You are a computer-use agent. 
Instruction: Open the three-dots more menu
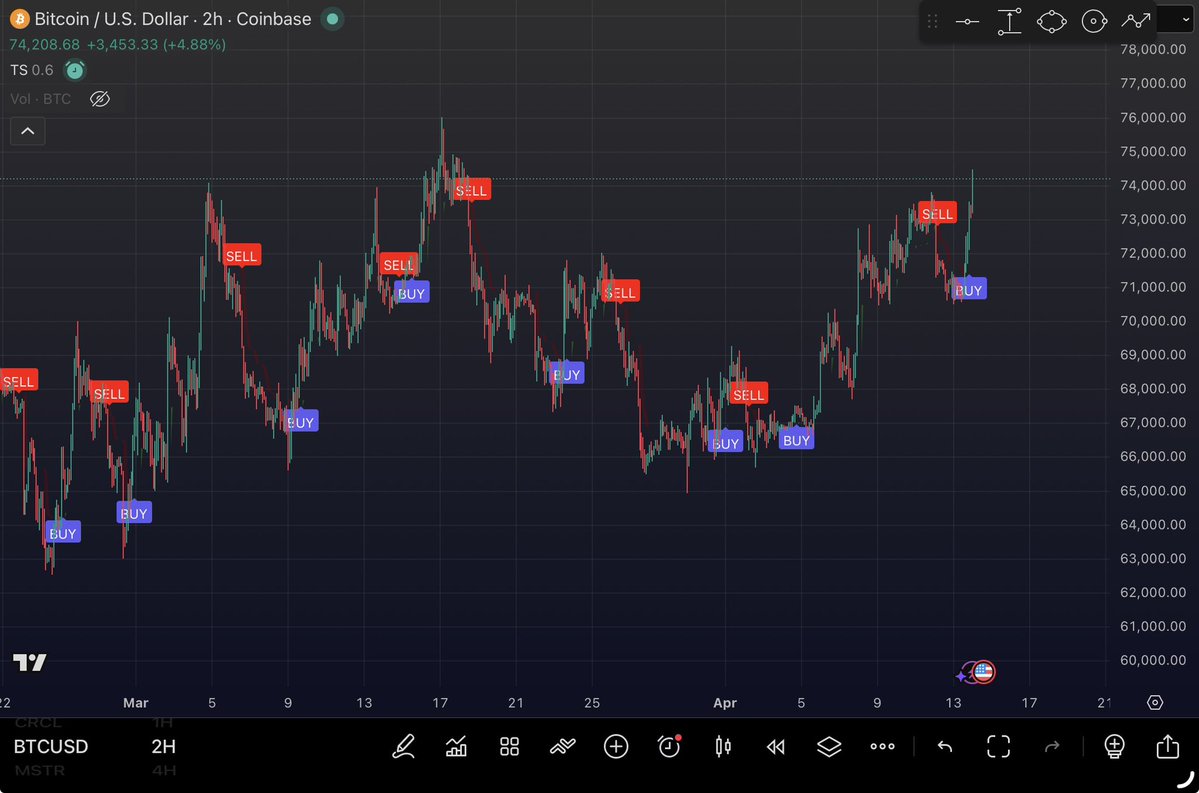[882, 746]
